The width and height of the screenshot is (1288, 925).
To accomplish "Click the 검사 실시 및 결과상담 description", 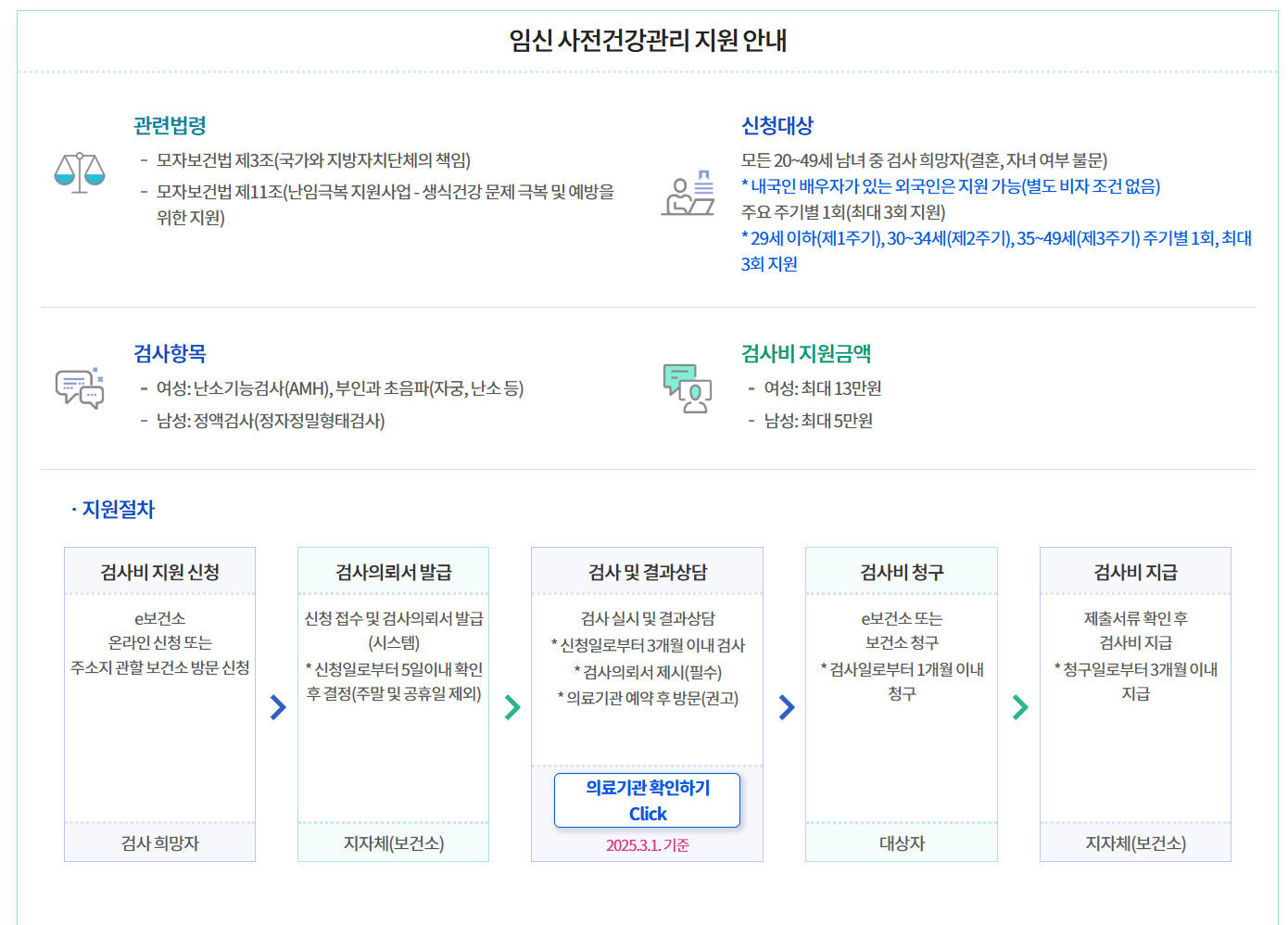I will click(648, 618).
